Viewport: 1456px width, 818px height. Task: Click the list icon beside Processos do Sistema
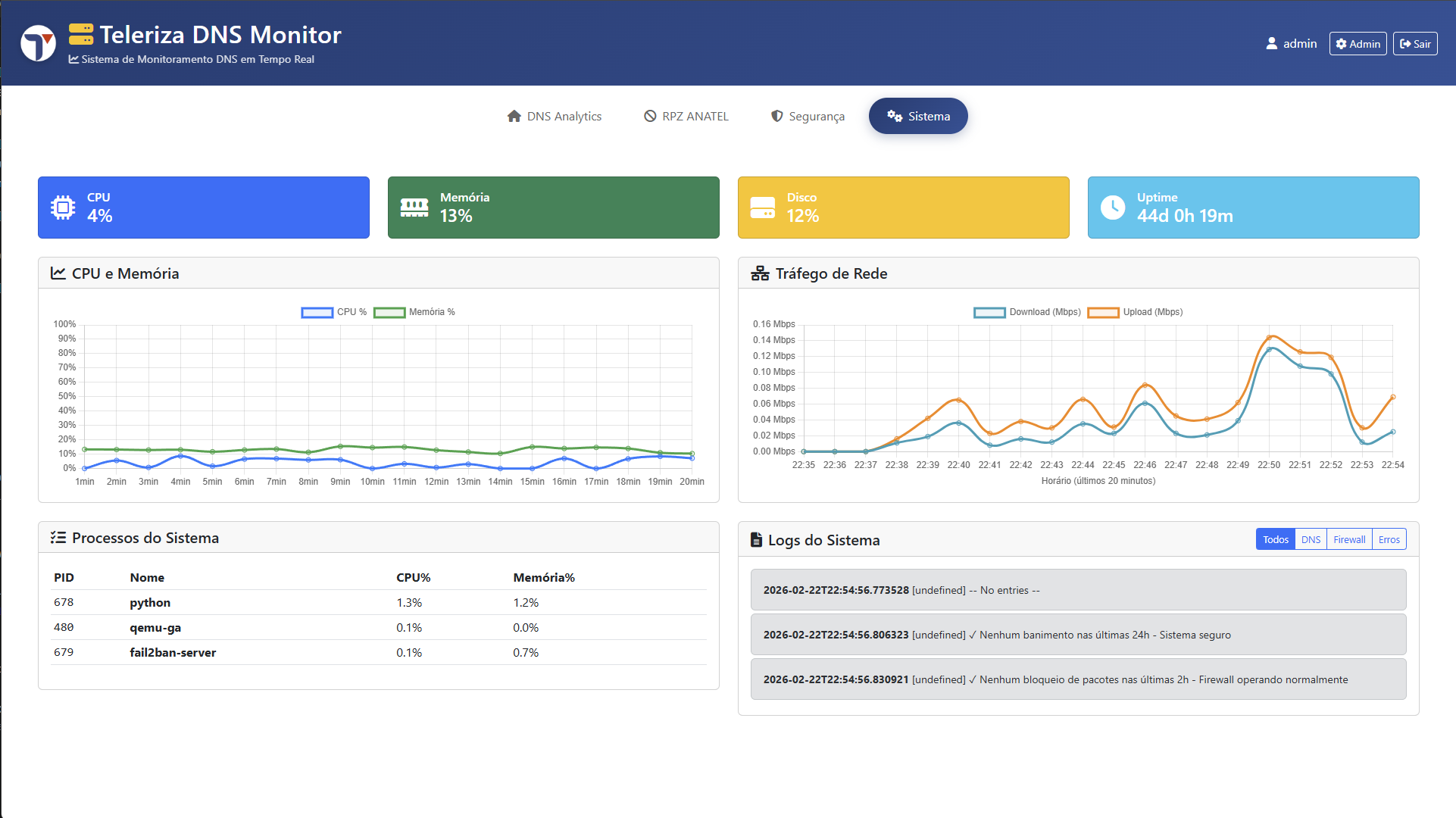pyautogui.click(x=58, y=538)
